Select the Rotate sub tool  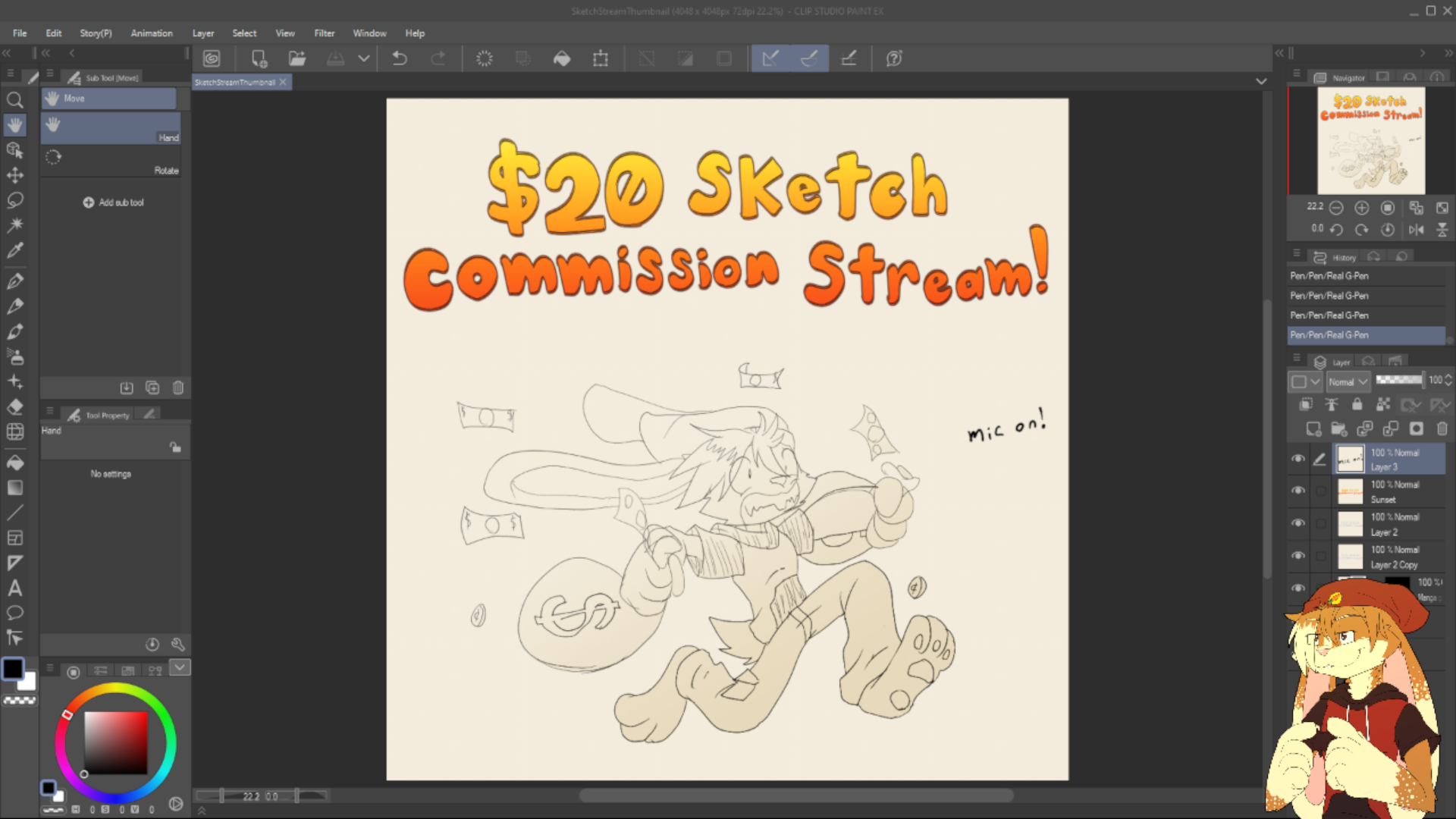click(111, 161)
